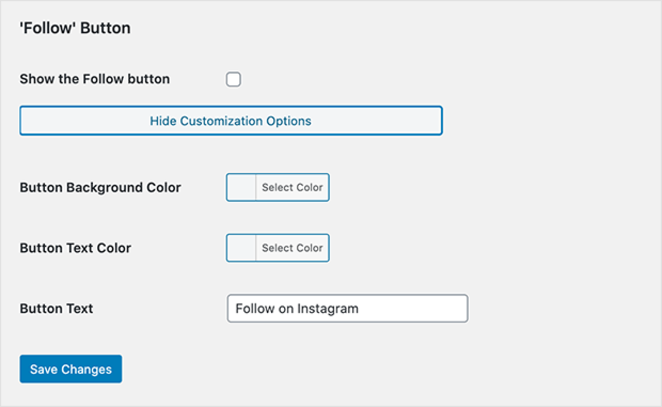Screen dimensions: 662x407
Task: Open the Button Background Color swatch
Action: click(x=242, y=187)
